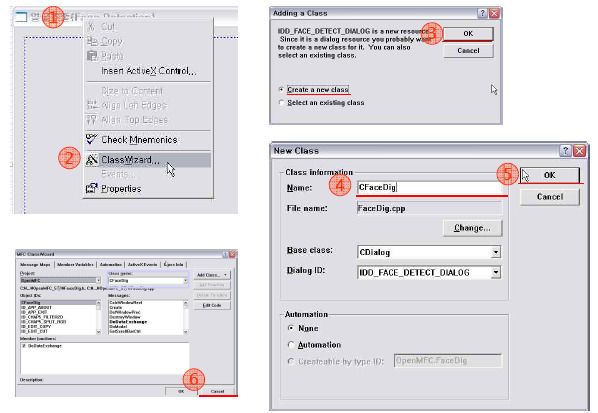Select Create a new class option
This screenshot has height=413, width=598.
314,90
